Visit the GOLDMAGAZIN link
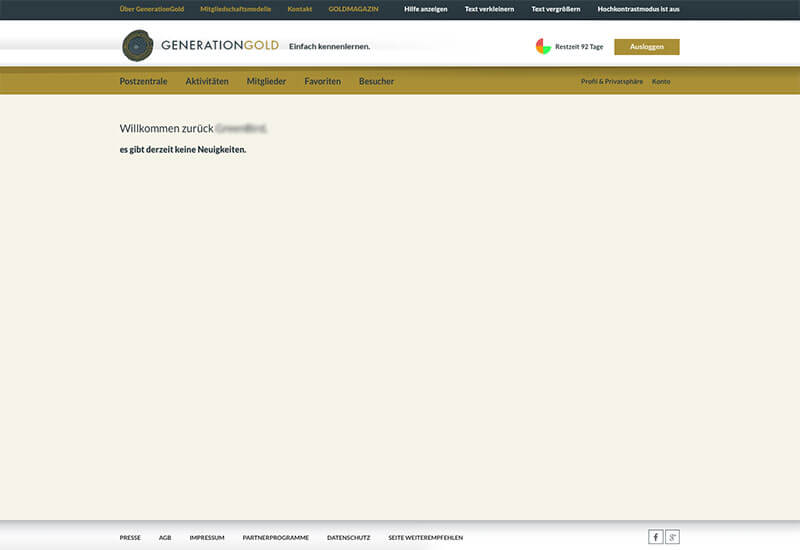The width and height of the screenshot is (800, 550). (x=353, y=9)
